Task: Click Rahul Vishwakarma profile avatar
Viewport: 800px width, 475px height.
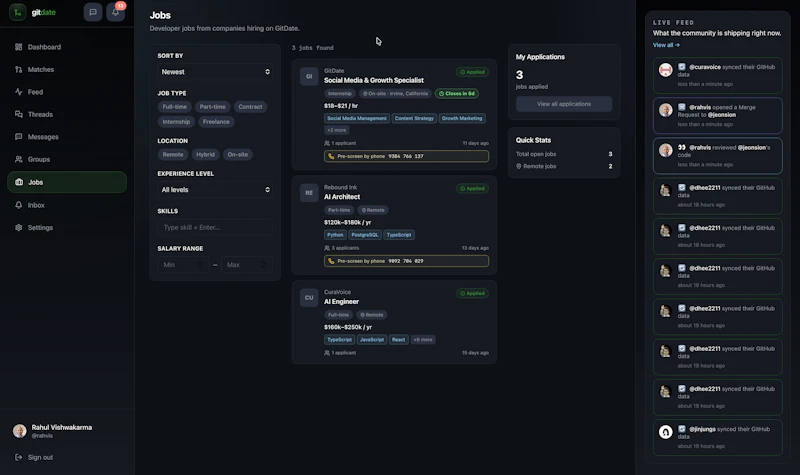Action: [19, 431]
